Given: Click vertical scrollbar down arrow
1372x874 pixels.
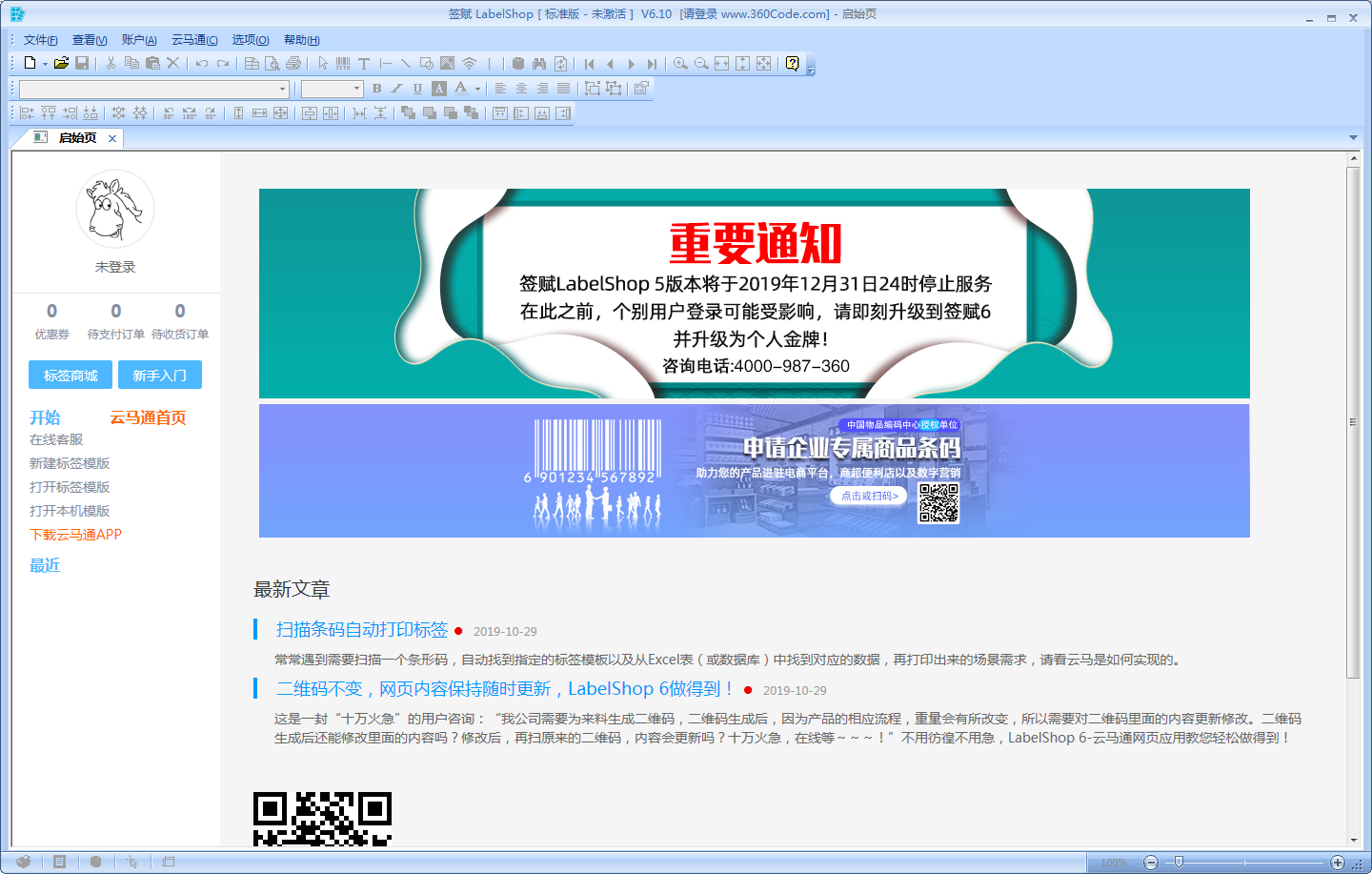Looking at the screenshot, I should [x=1353, y=841].
